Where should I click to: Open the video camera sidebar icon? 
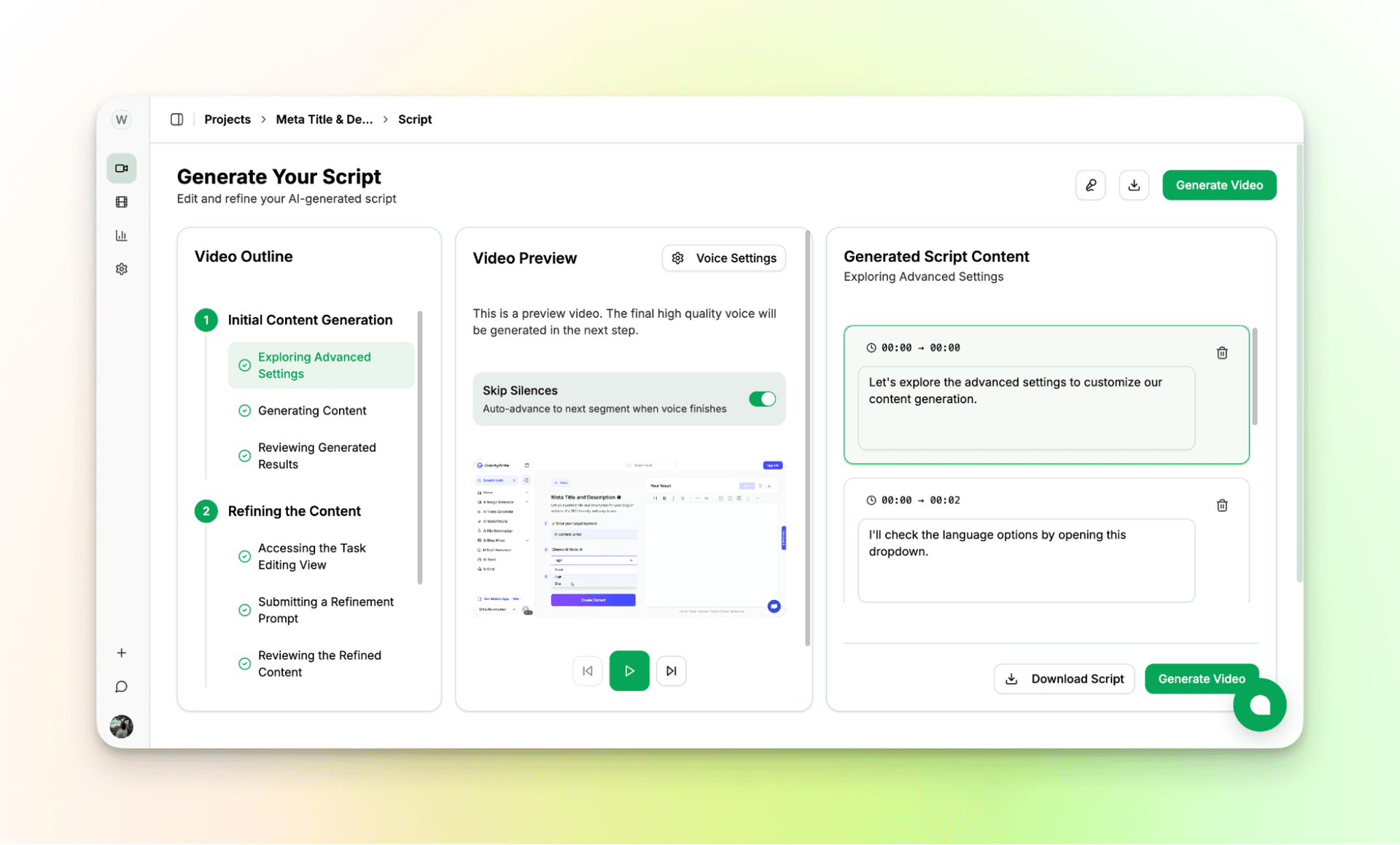[121, 168]
